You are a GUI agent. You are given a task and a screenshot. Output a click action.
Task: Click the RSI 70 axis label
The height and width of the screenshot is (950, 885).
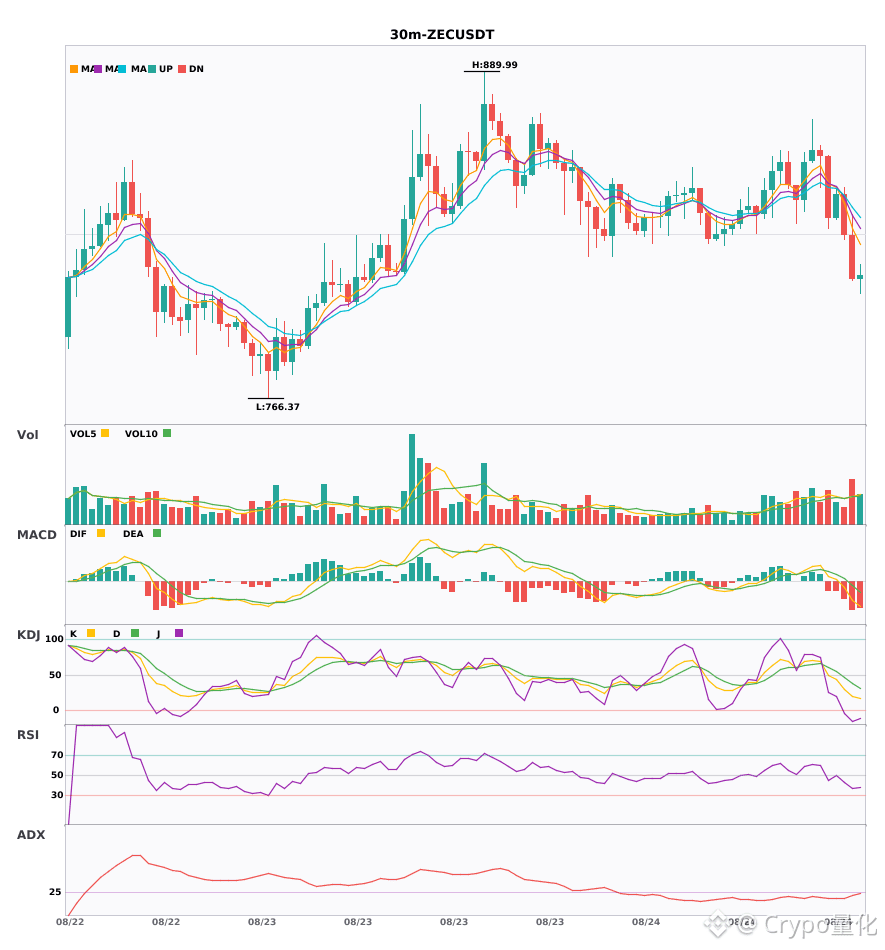coord(57,755)
